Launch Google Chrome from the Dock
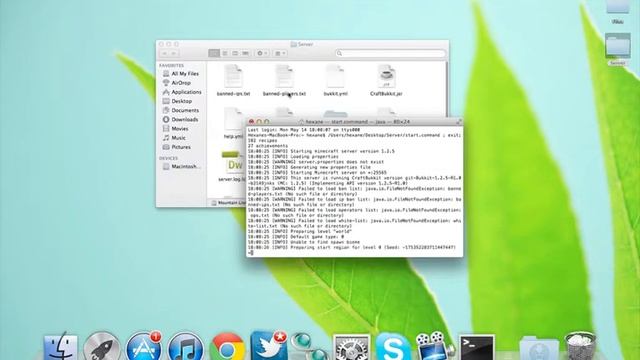Screen dimensions: 640x360 pyautogui.click(x=227, y=348)
